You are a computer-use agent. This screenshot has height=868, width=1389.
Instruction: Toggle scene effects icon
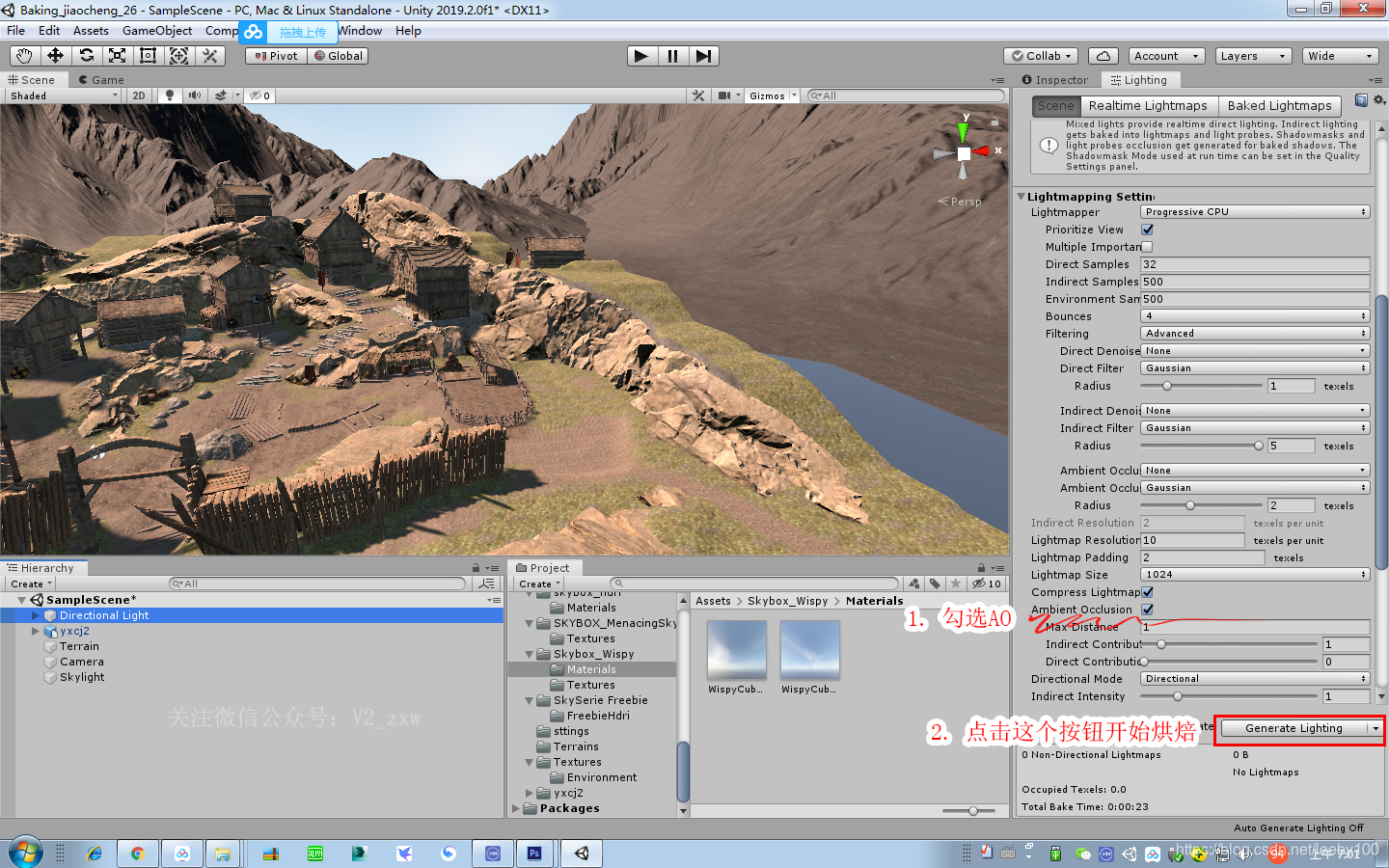(221, 95)
